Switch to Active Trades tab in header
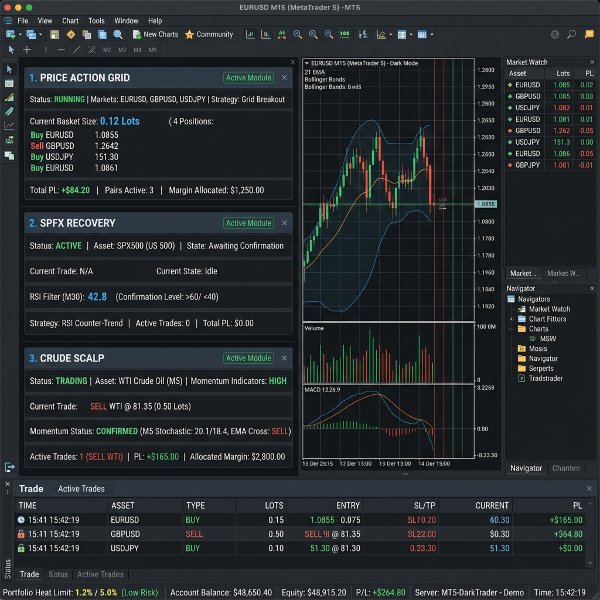 [x=81, y=489]
